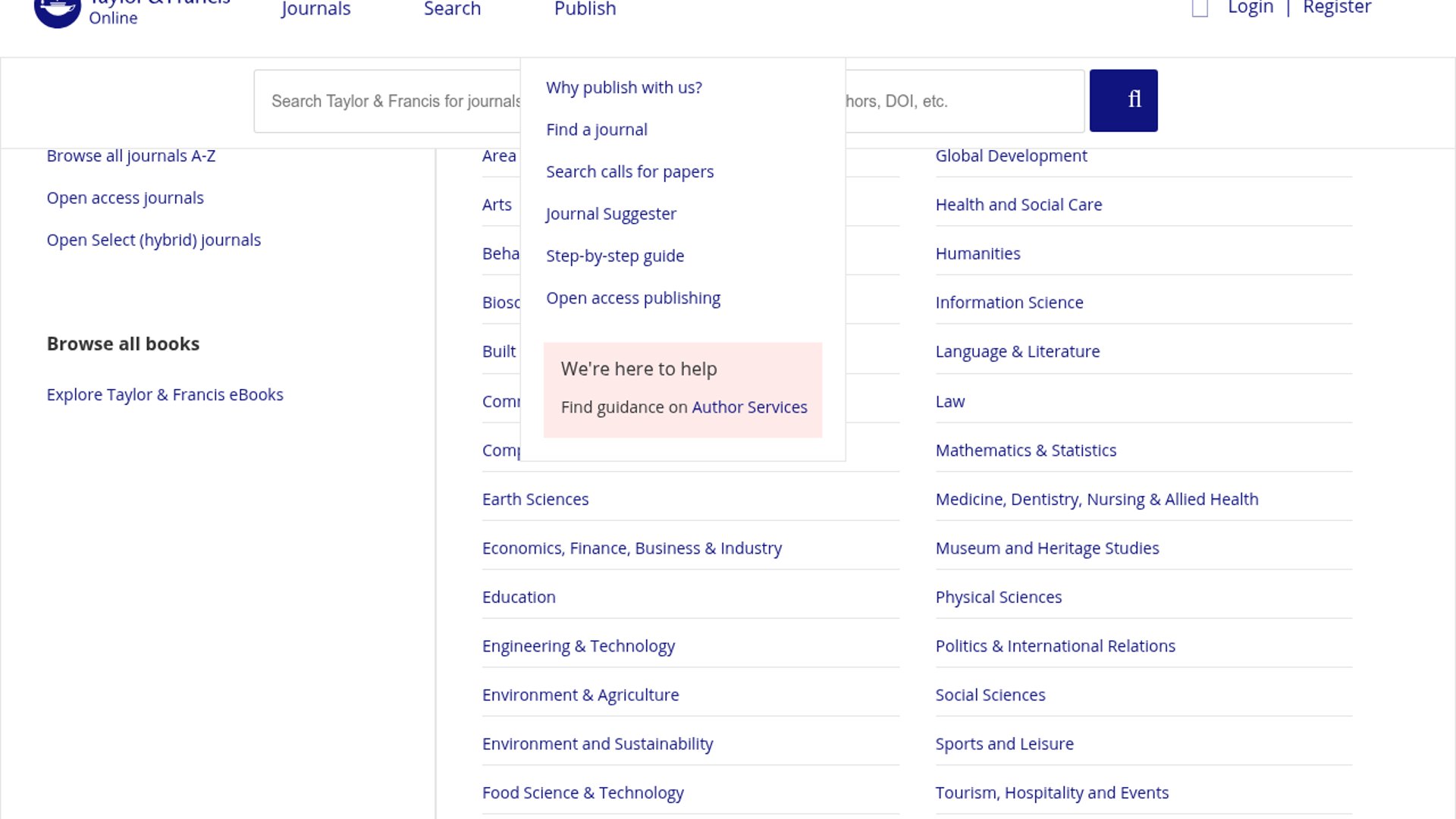Image resolution: width=1456 pixels, height=819 pixels.
Task: Browse the Engineering & Technology subject
Action: 578,645
